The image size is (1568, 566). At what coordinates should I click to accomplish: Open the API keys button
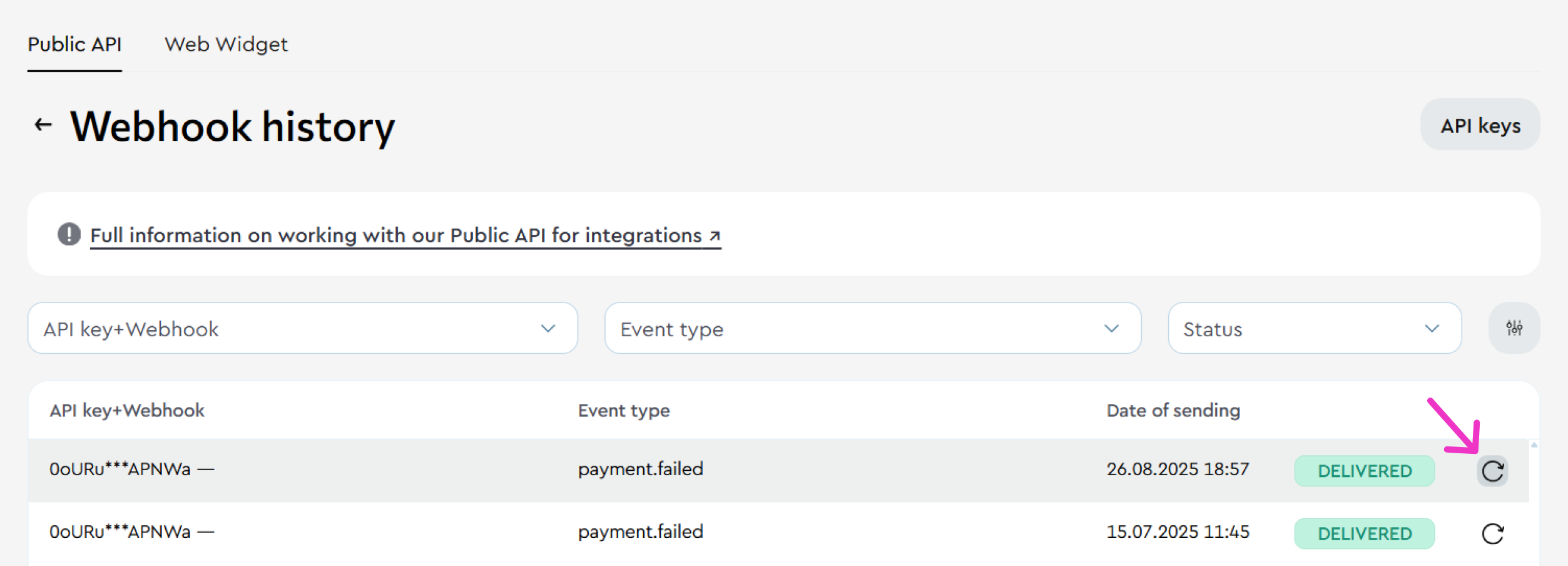coord(1480,125)
